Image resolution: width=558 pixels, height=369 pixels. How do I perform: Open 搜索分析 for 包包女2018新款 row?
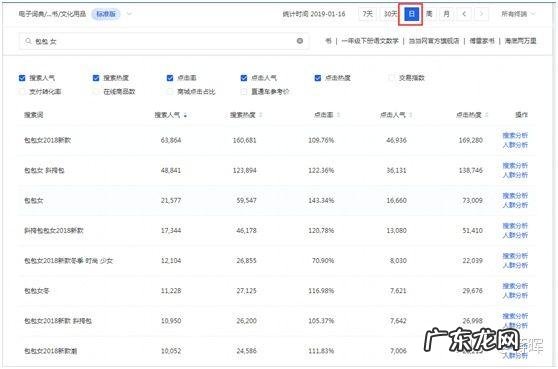coord(515,136)
